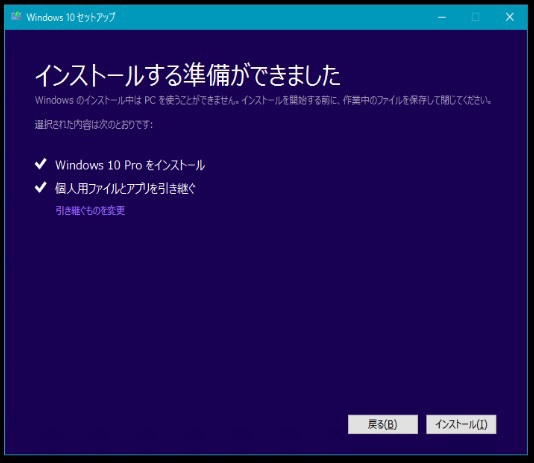
Task: Open 引き継ぐものを変更 link
Action: pyautogui.click(x=90, y=211)
